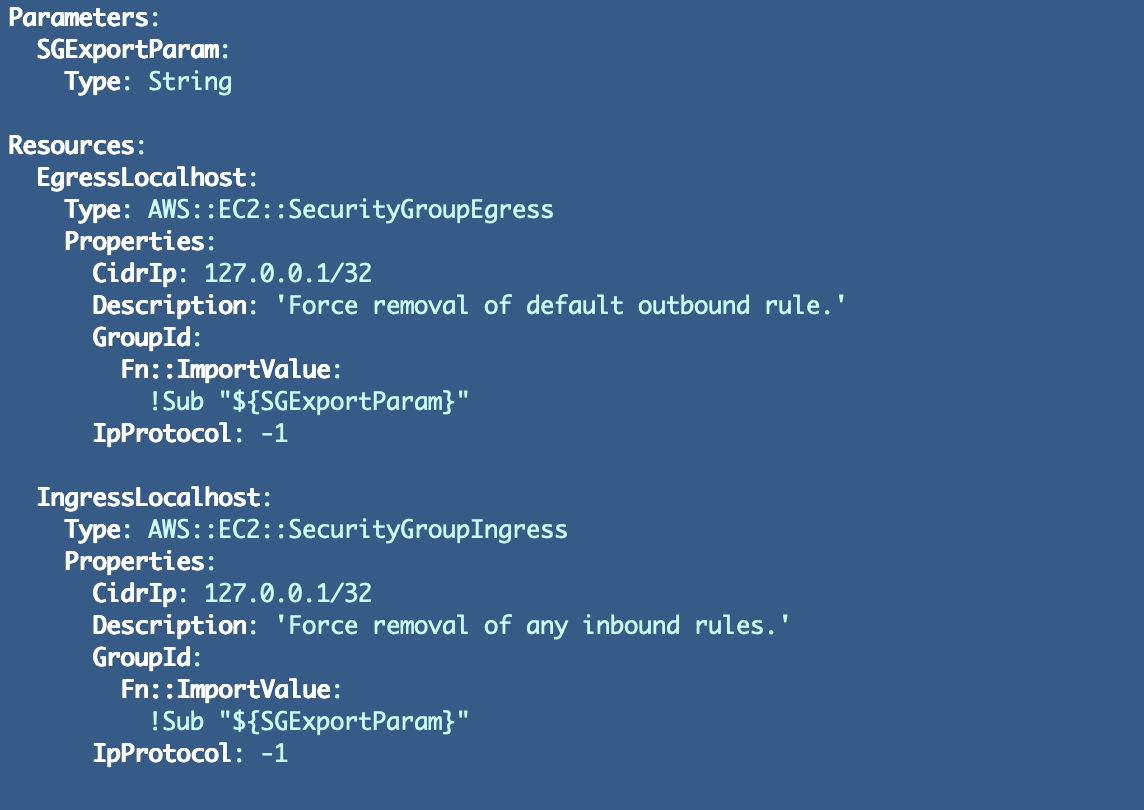Click the EgressLocalhost resource name

tap(142, 177)
